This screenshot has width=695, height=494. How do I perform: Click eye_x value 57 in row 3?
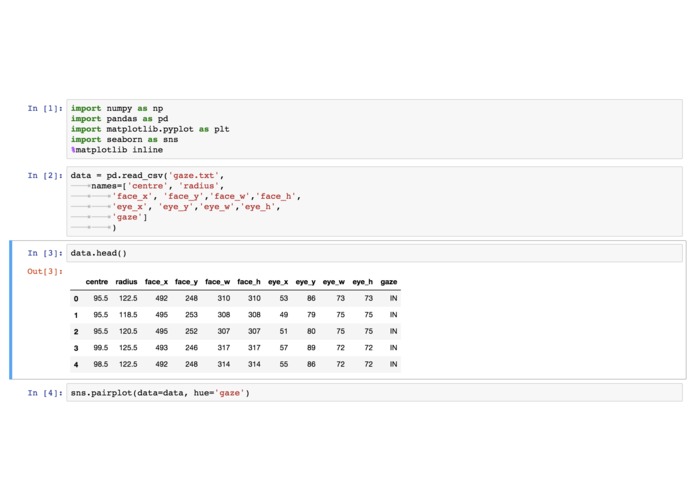click(x=284, y=347)
